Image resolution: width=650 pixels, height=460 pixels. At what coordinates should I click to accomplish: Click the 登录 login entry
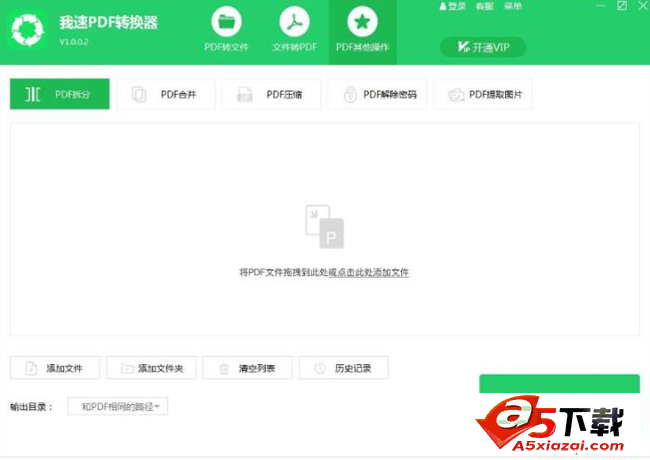[453, 6]
